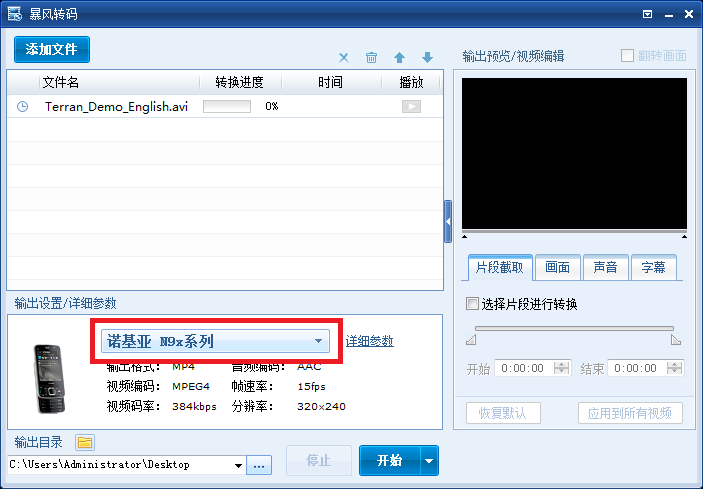This screenshot has width=703, height=489.
Task: Browse for output directory with ... button
Action: (x=259, y=465)
